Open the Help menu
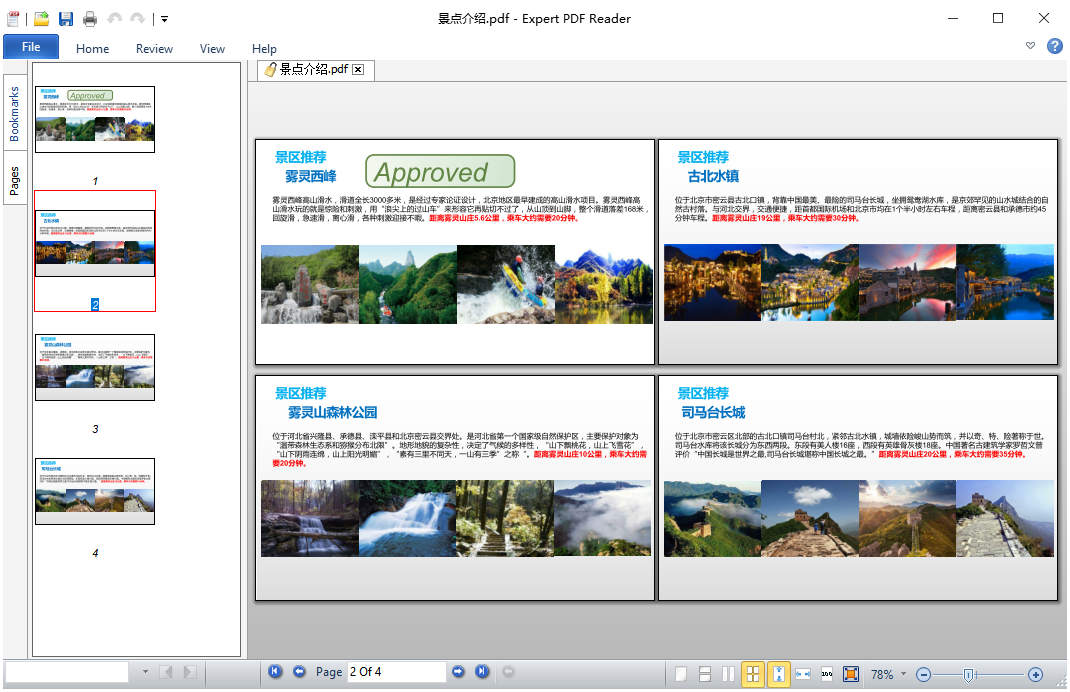This screenshot has height=692, width=1070. [x=263, y=48]
